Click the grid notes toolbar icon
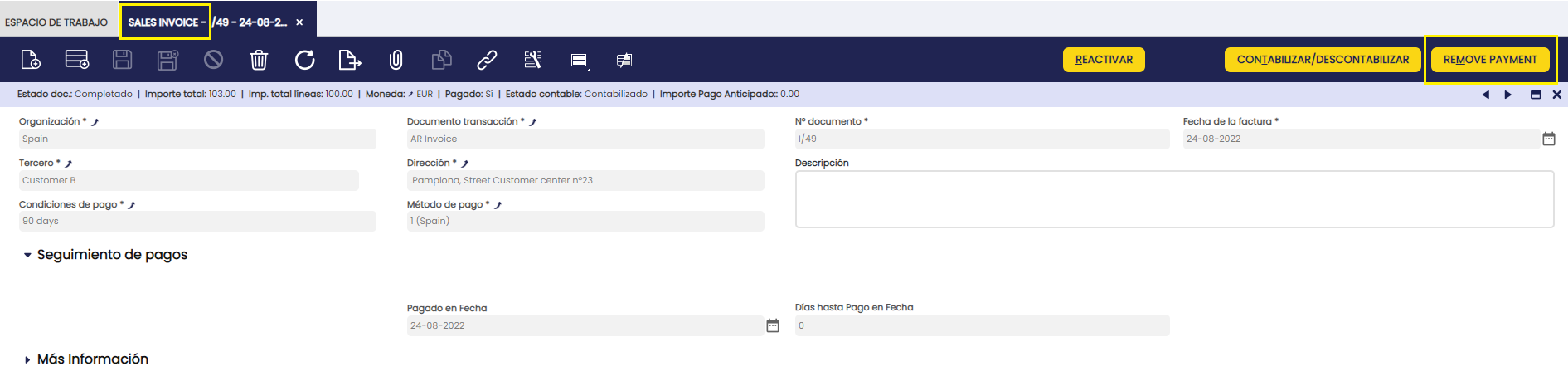The image size is (1568, 386). [x=624, y=60]
